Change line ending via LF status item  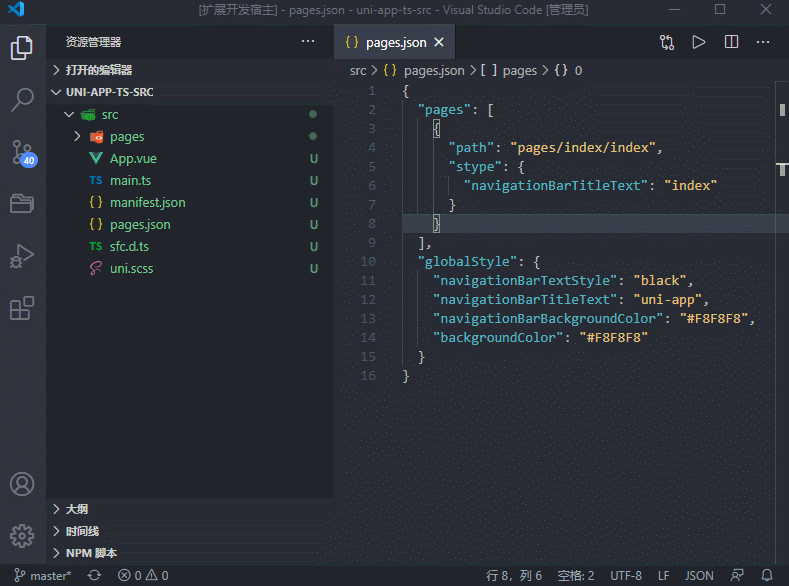point(663,575)
